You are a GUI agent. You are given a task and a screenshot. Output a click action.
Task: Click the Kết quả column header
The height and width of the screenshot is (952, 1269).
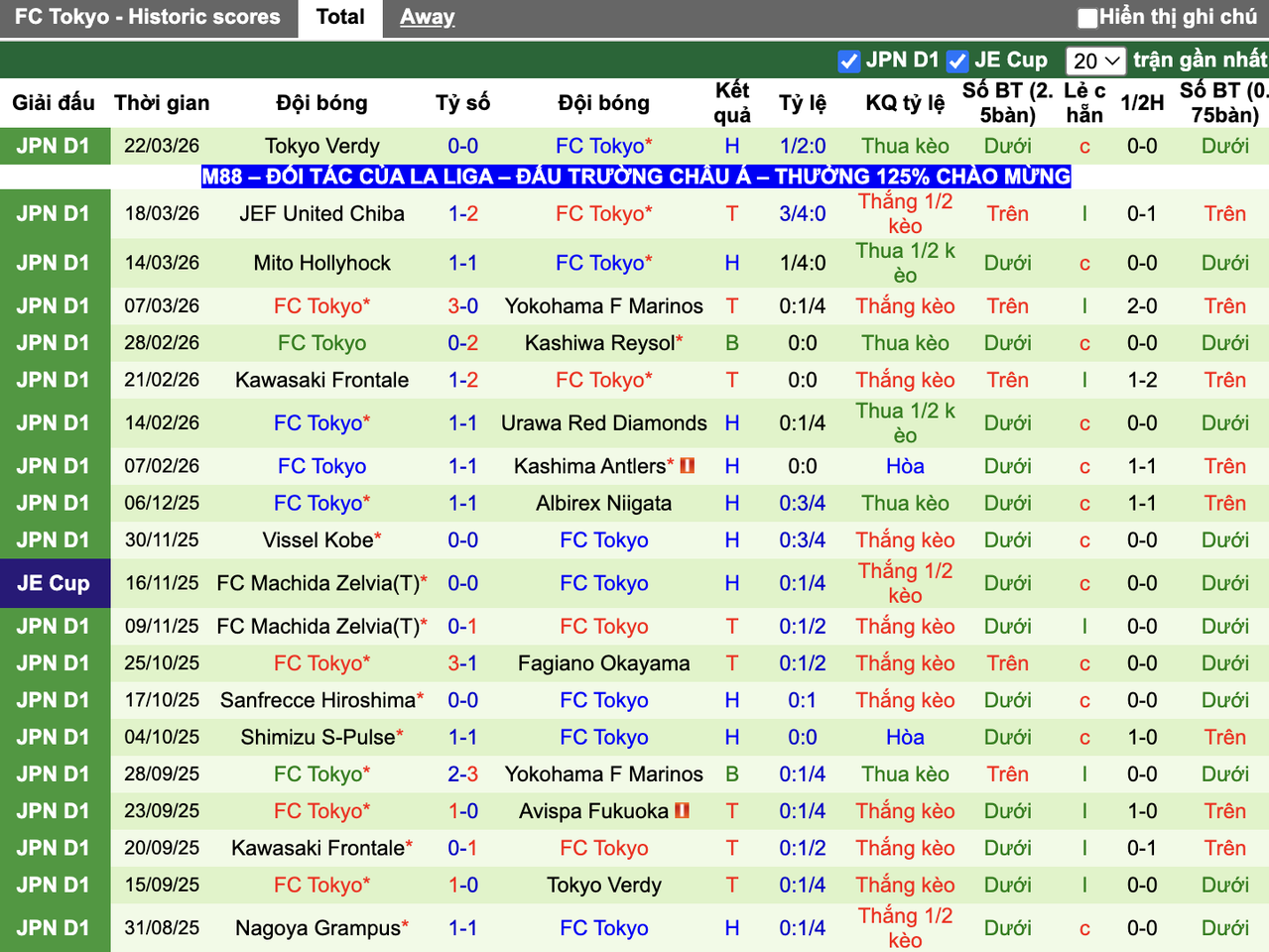(x=732, y=102)
